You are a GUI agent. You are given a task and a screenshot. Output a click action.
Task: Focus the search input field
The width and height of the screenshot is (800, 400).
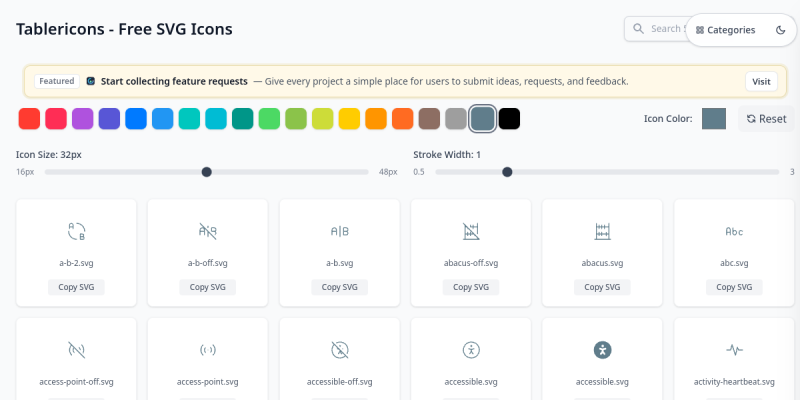tap(658, 29)
